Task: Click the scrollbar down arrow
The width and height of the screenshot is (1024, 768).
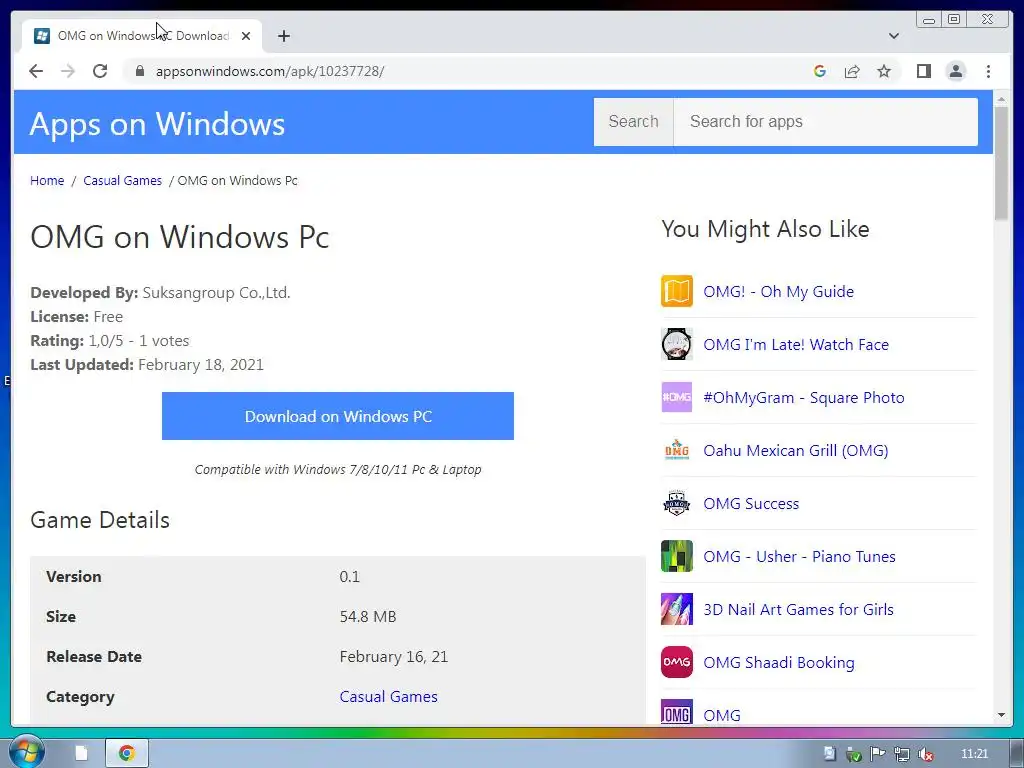Action: point(1001,714)
